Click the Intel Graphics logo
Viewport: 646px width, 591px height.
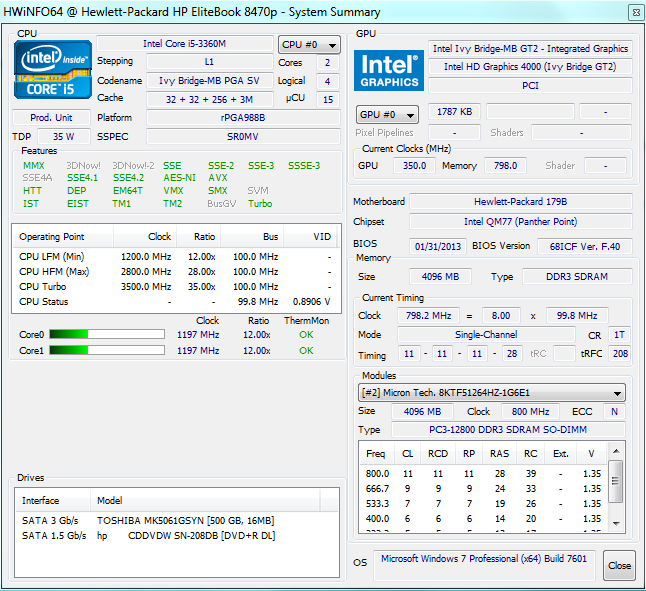click(x=389, y=70)
